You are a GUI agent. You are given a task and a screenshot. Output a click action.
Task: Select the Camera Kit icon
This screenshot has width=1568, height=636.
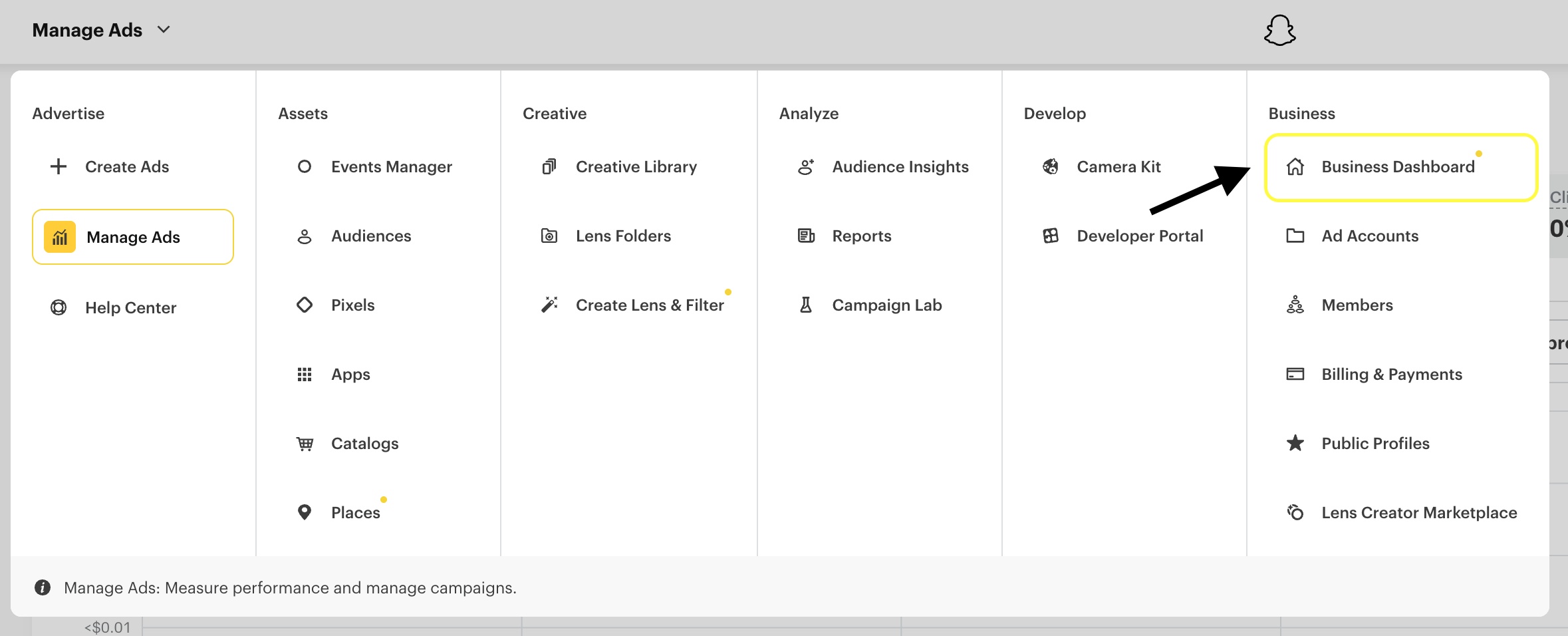[1050, 166]
